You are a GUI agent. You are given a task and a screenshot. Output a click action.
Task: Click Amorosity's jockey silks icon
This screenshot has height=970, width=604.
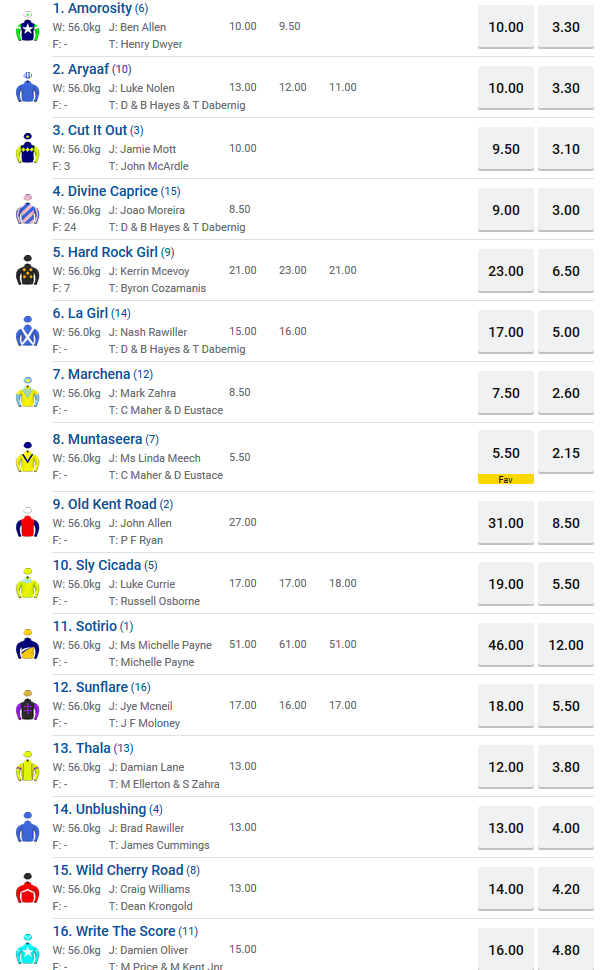(27, 27)
